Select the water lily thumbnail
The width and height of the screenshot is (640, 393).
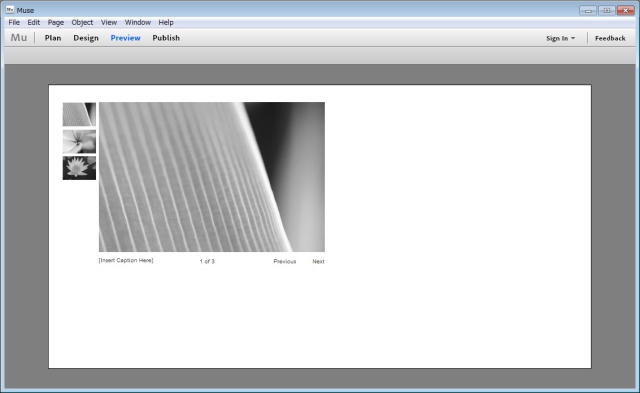(79, 168)
